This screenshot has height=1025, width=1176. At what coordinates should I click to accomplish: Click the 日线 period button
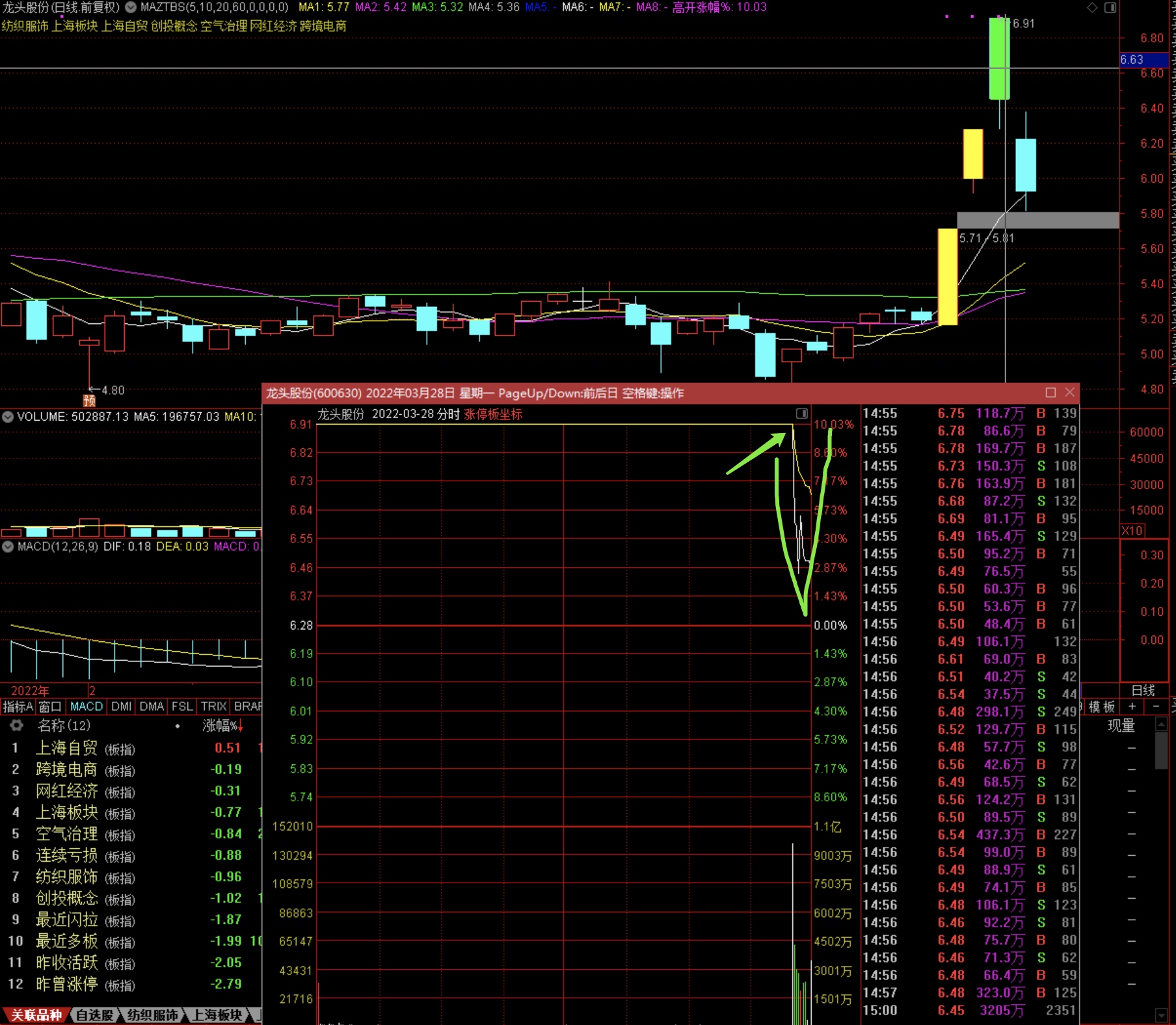point(1143,690)
